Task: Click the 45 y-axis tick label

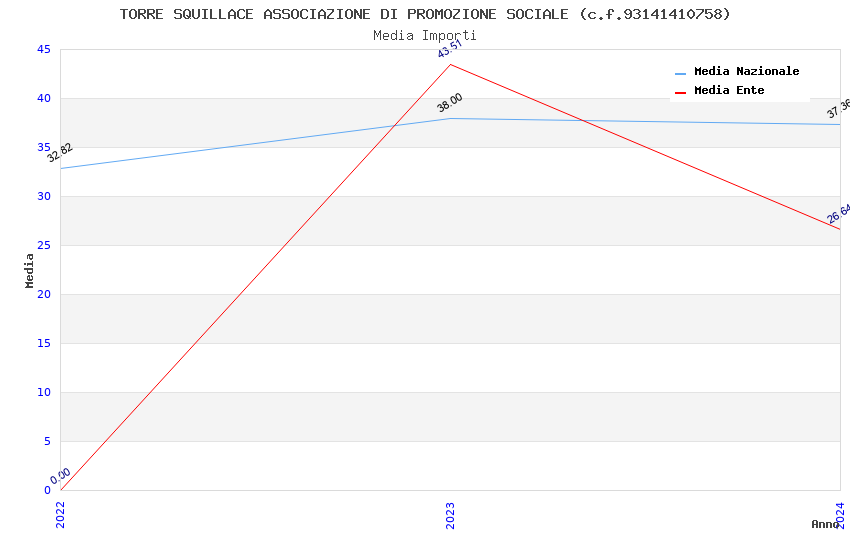Action: pos(43,49)
